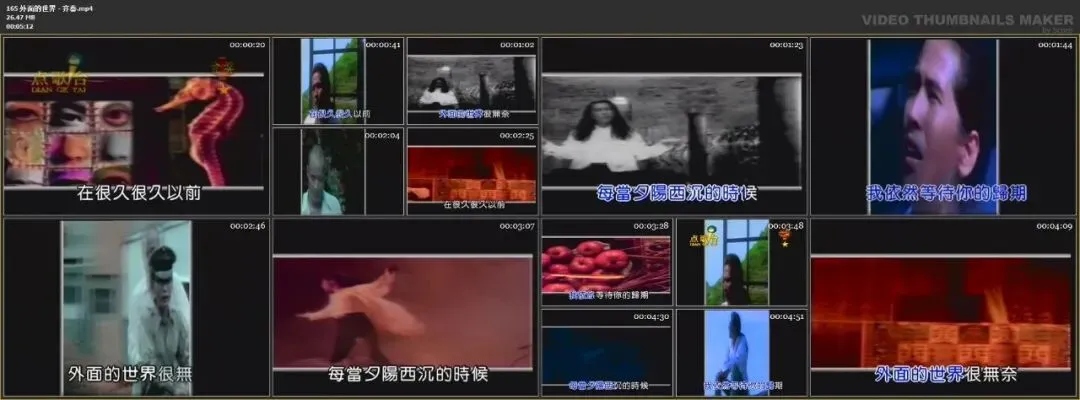
Task: Click the timestamp label '00:00:41'
Action: click(x=383, y=45)
